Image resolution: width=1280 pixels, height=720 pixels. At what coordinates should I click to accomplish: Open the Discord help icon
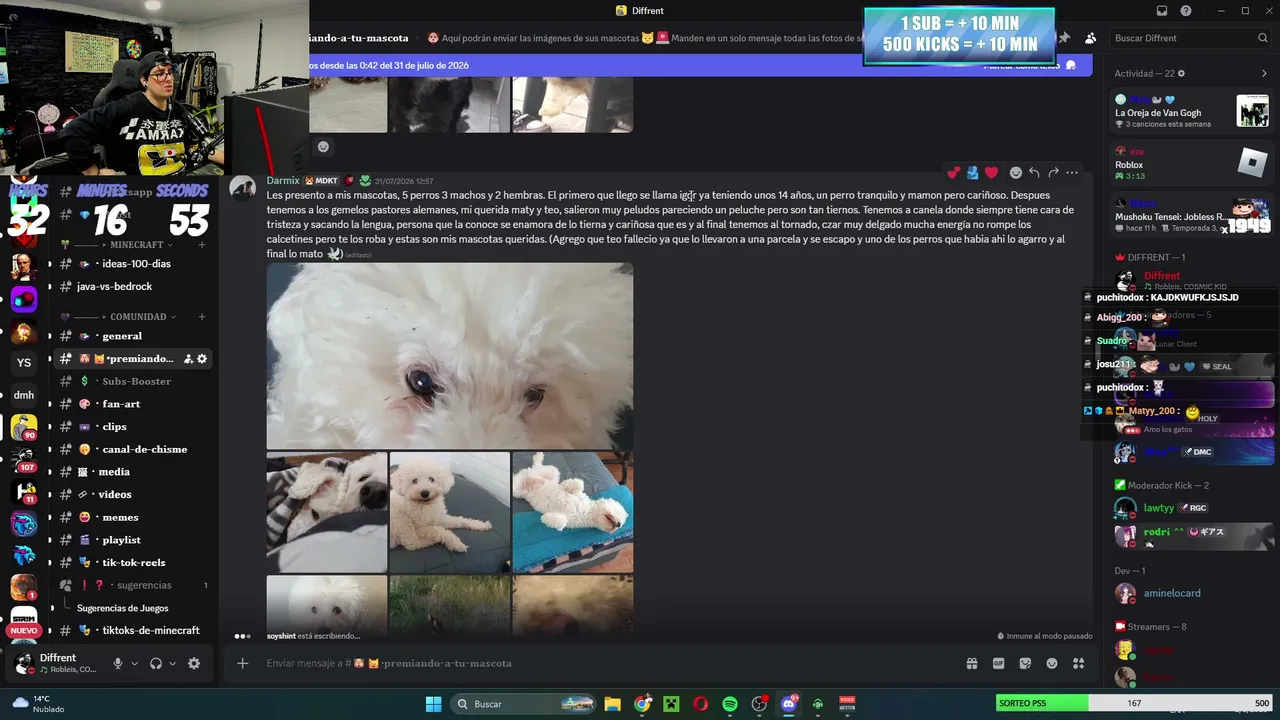[x=1186, y=11]
